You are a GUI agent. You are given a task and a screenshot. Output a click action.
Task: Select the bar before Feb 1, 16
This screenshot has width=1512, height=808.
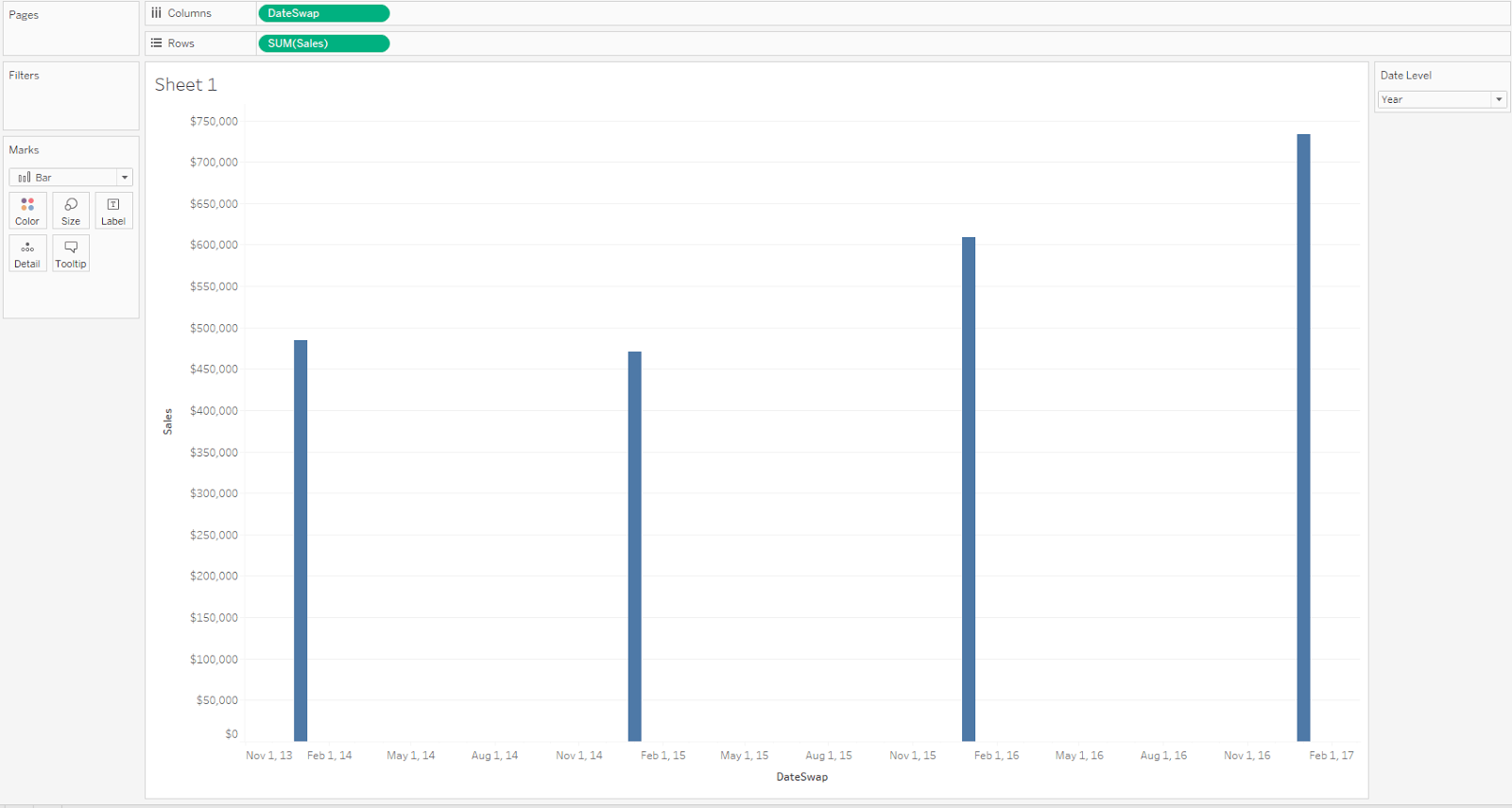(x=969, y=489)
